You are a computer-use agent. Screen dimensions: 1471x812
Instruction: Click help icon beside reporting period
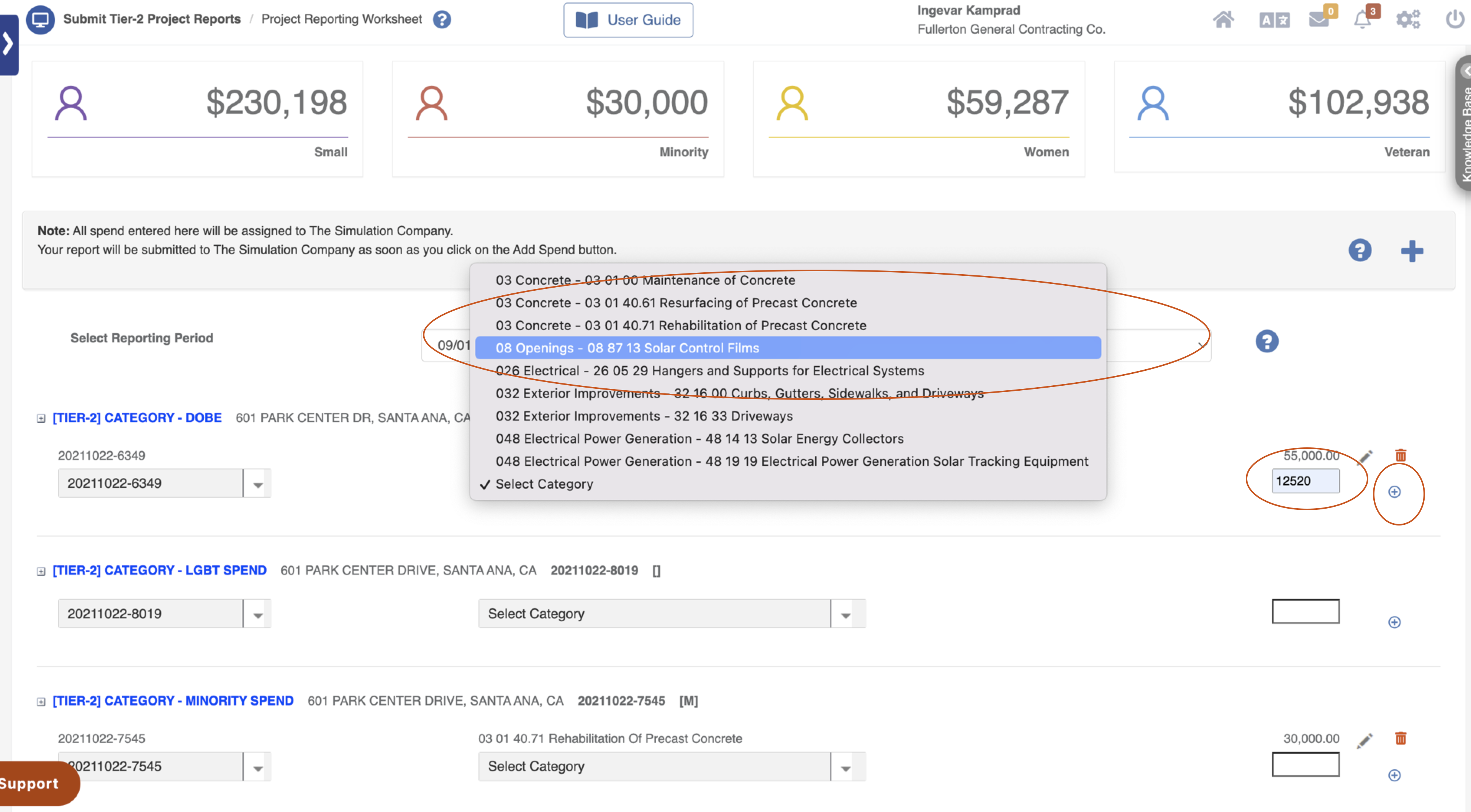[x=1266, y=342]
